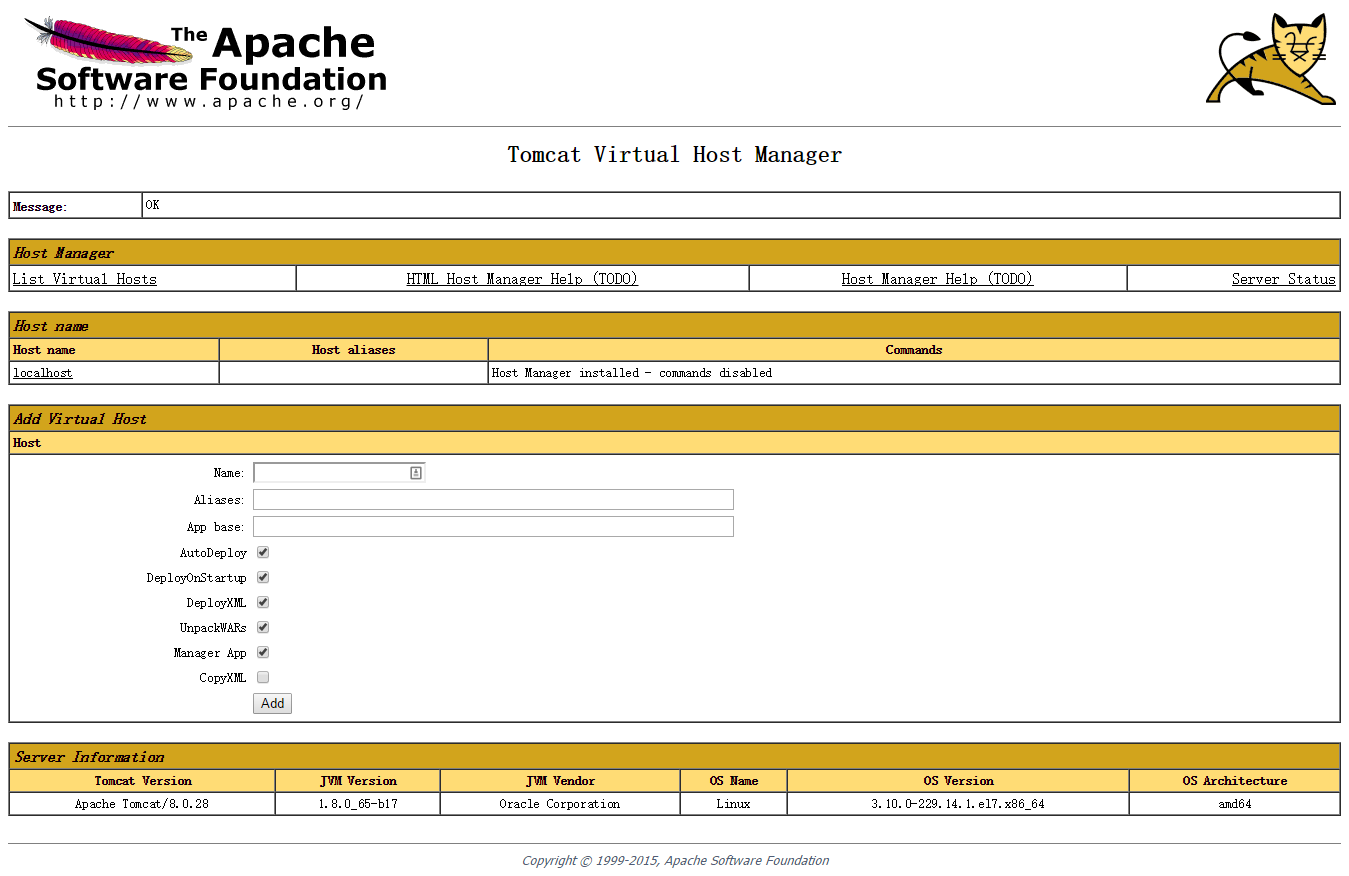Enable the CopyXML checkbox
1349x876 pixels.
(263, 677)
